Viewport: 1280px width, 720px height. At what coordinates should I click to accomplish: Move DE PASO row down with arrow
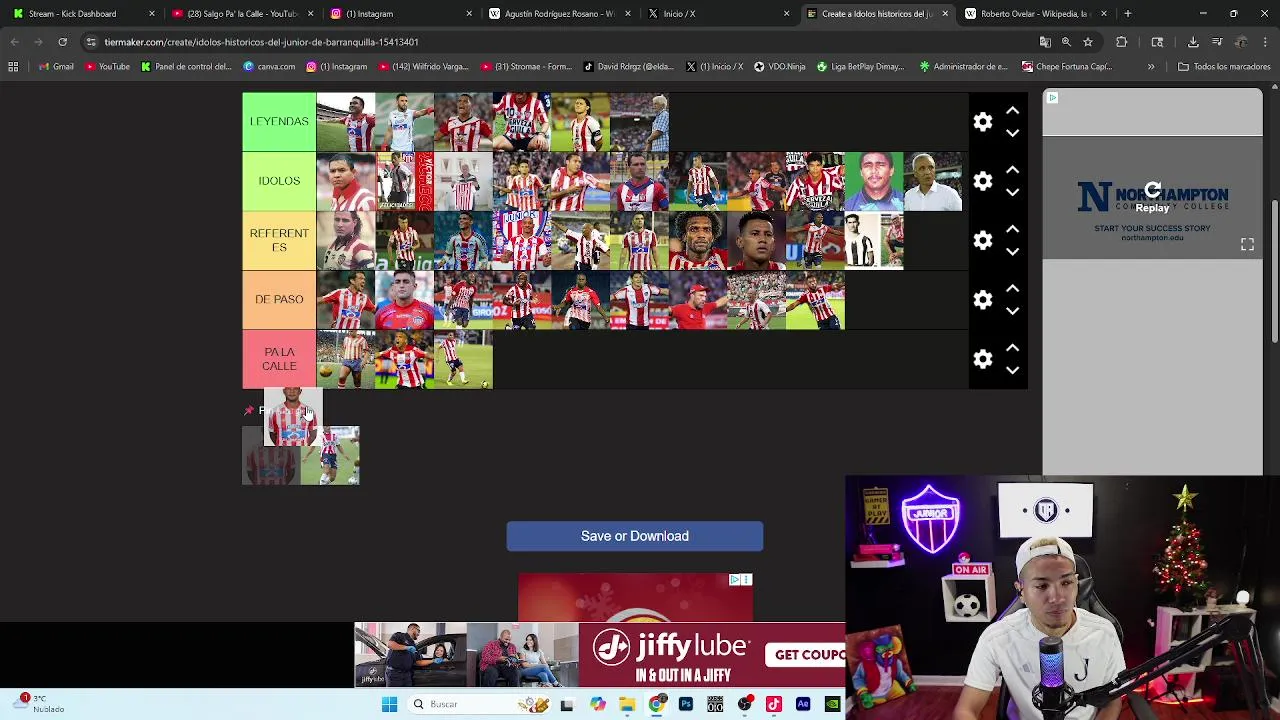point(1012,311)
